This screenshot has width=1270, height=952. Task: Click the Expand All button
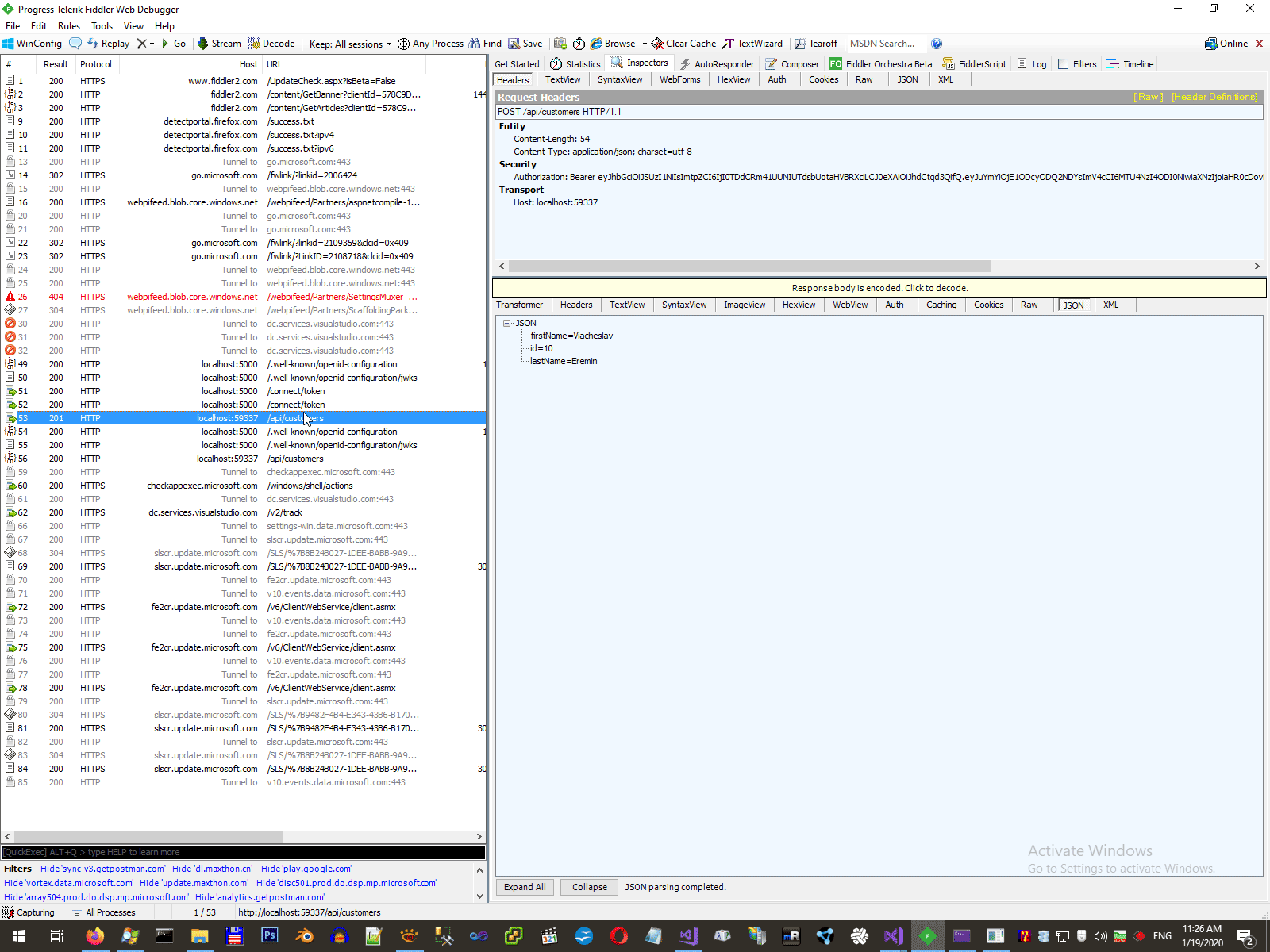tap(525, 887)
